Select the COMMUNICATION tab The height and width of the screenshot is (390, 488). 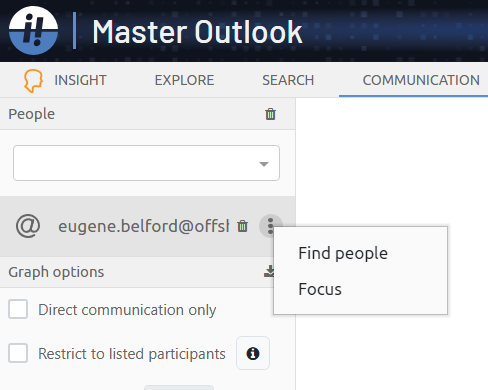(x=421, y=80)
